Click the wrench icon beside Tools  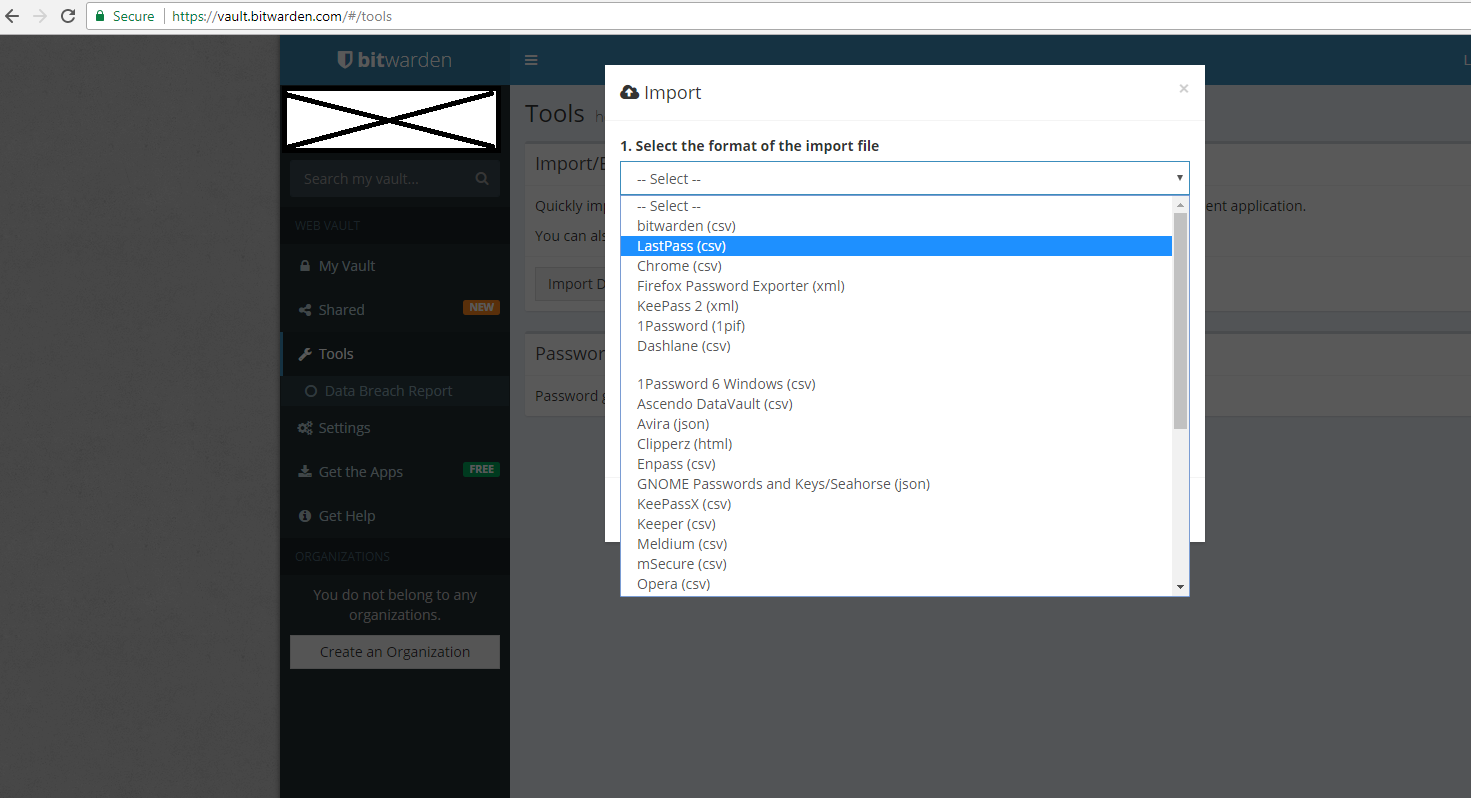(x=305, y=354)
